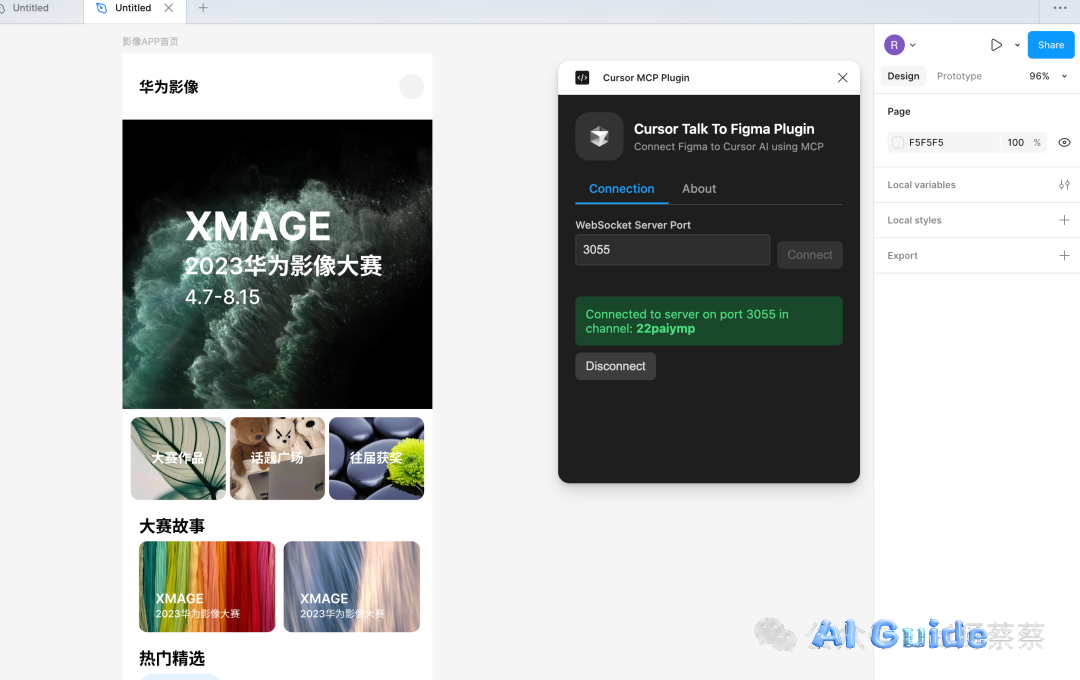Open a new tab with plus icon
Viewport: 1080px width, 680px height.
203,8
